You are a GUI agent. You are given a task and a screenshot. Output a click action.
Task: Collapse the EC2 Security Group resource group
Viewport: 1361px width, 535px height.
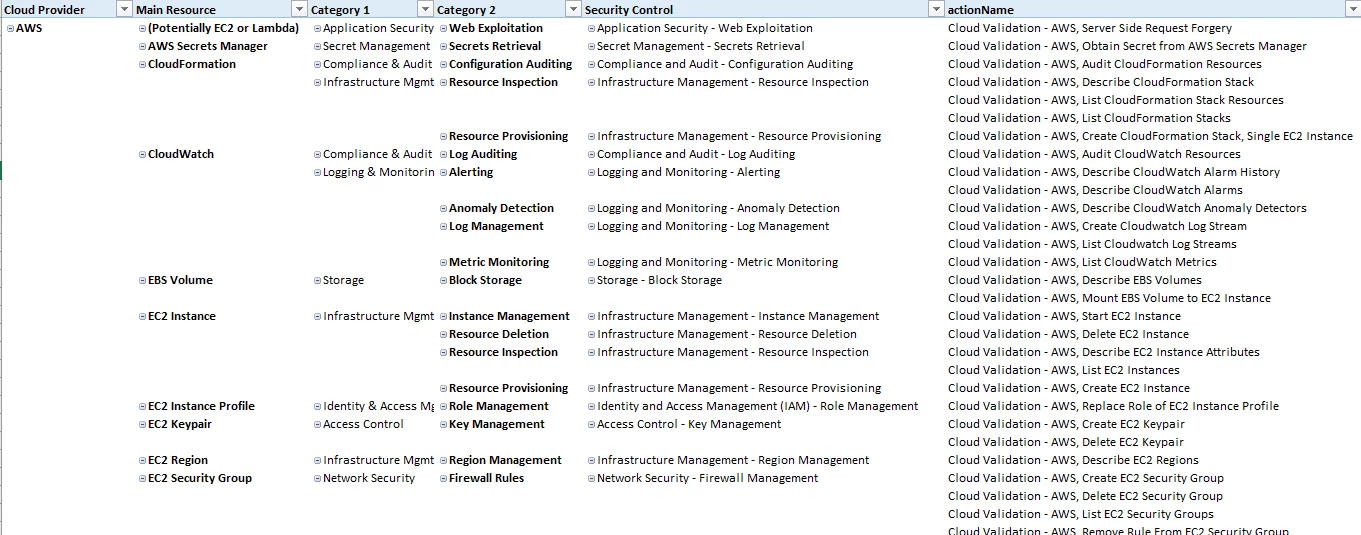[142, 479]
